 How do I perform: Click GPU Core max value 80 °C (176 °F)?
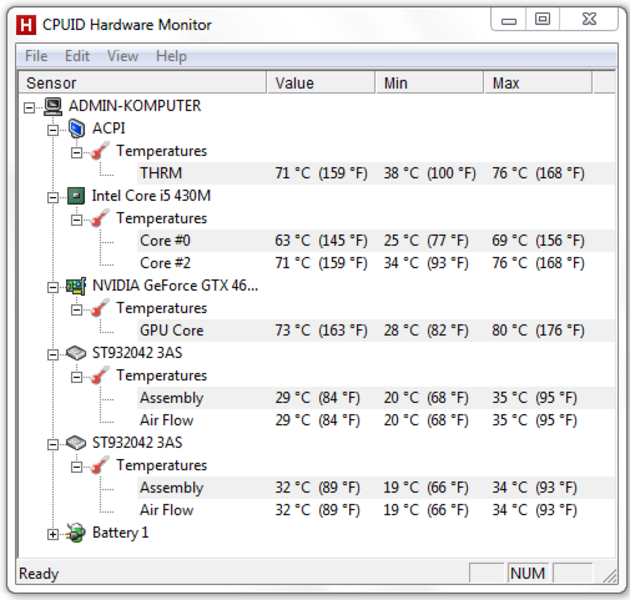click(x=538, y=330)
